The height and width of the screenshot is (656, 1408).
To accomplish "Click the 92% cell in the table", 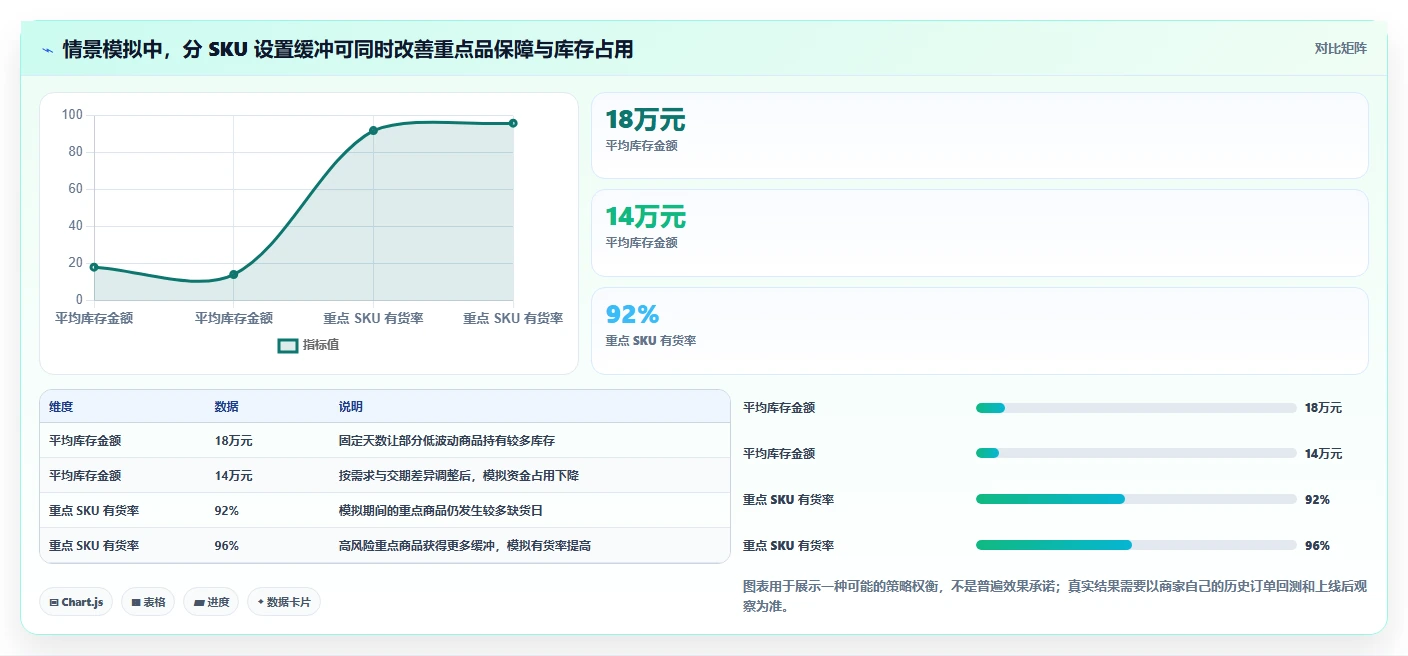I will pos(227,511).
